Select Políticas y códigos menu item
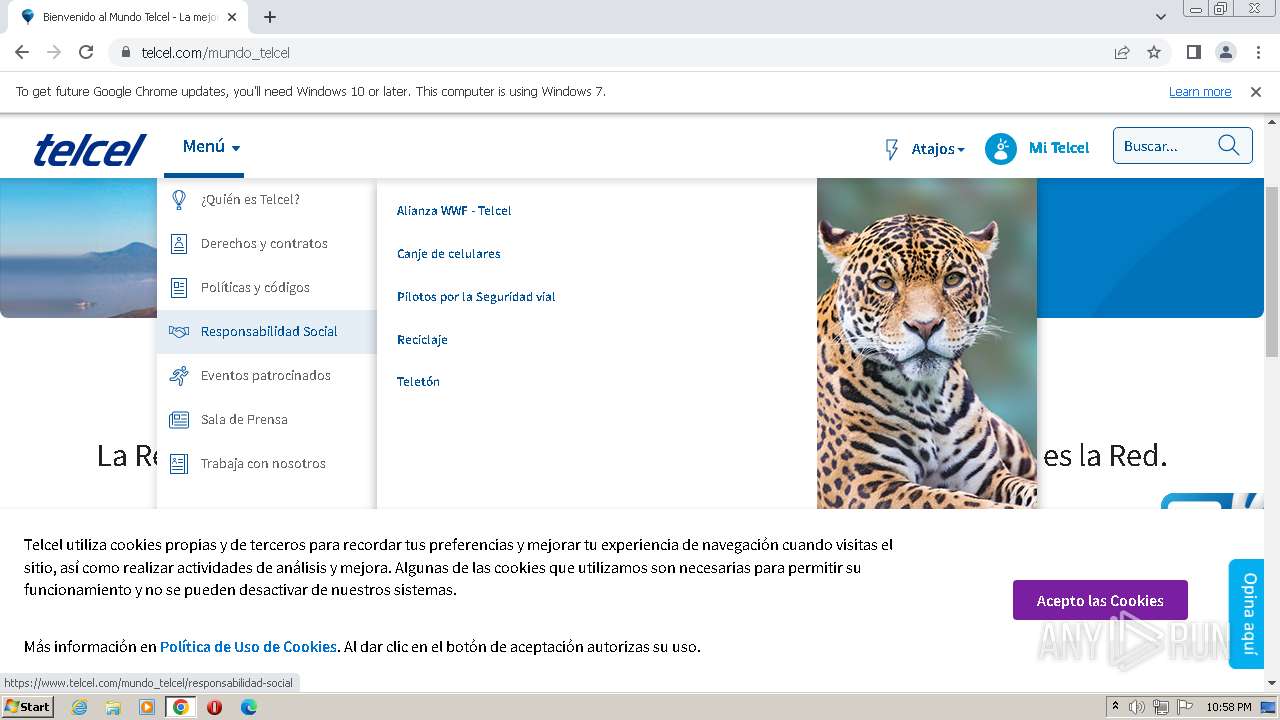 coord(267,288)
